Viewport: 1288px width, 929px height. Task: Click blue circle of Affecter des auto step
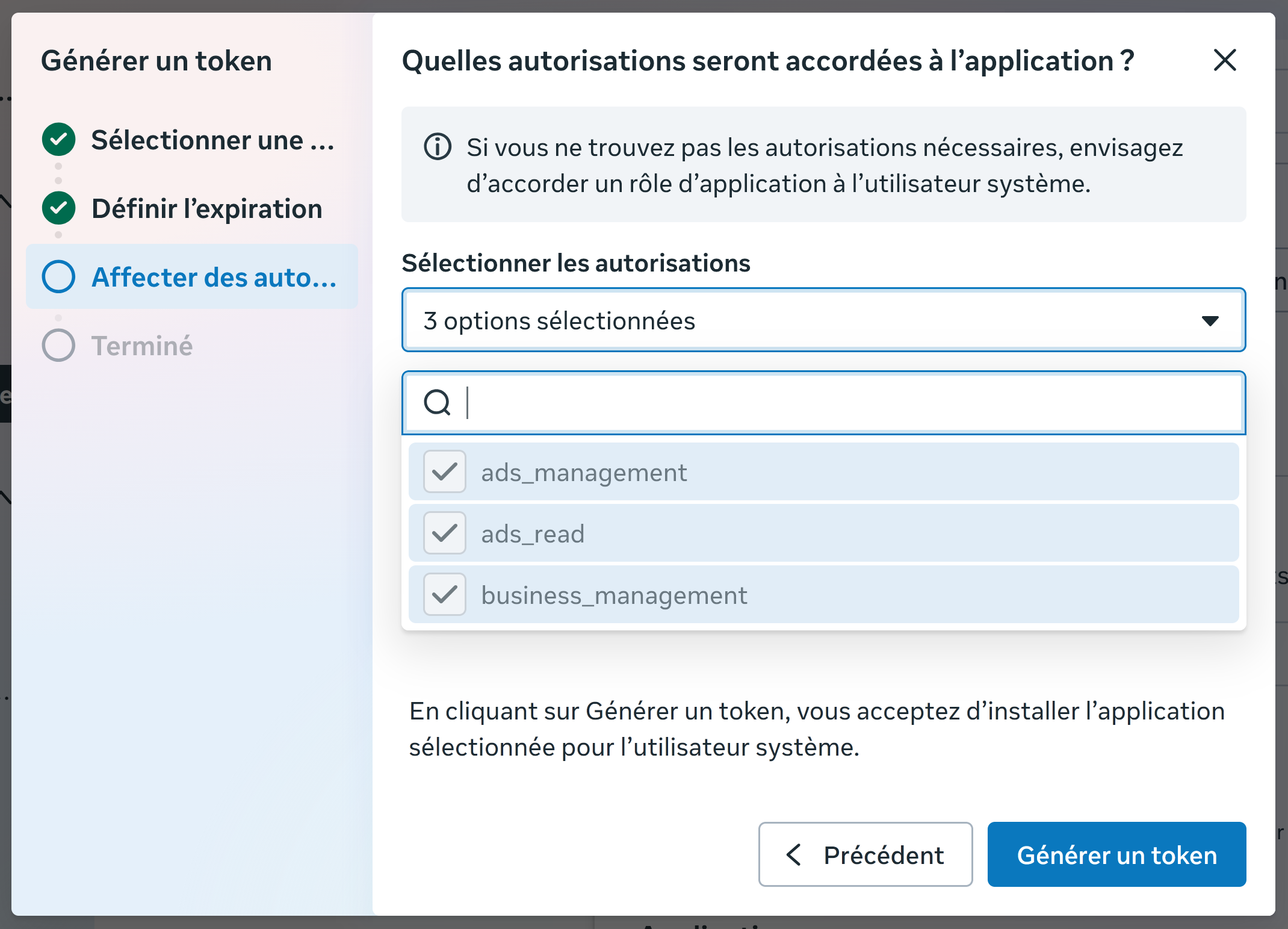pyautogui.click(x=58, y=276)
